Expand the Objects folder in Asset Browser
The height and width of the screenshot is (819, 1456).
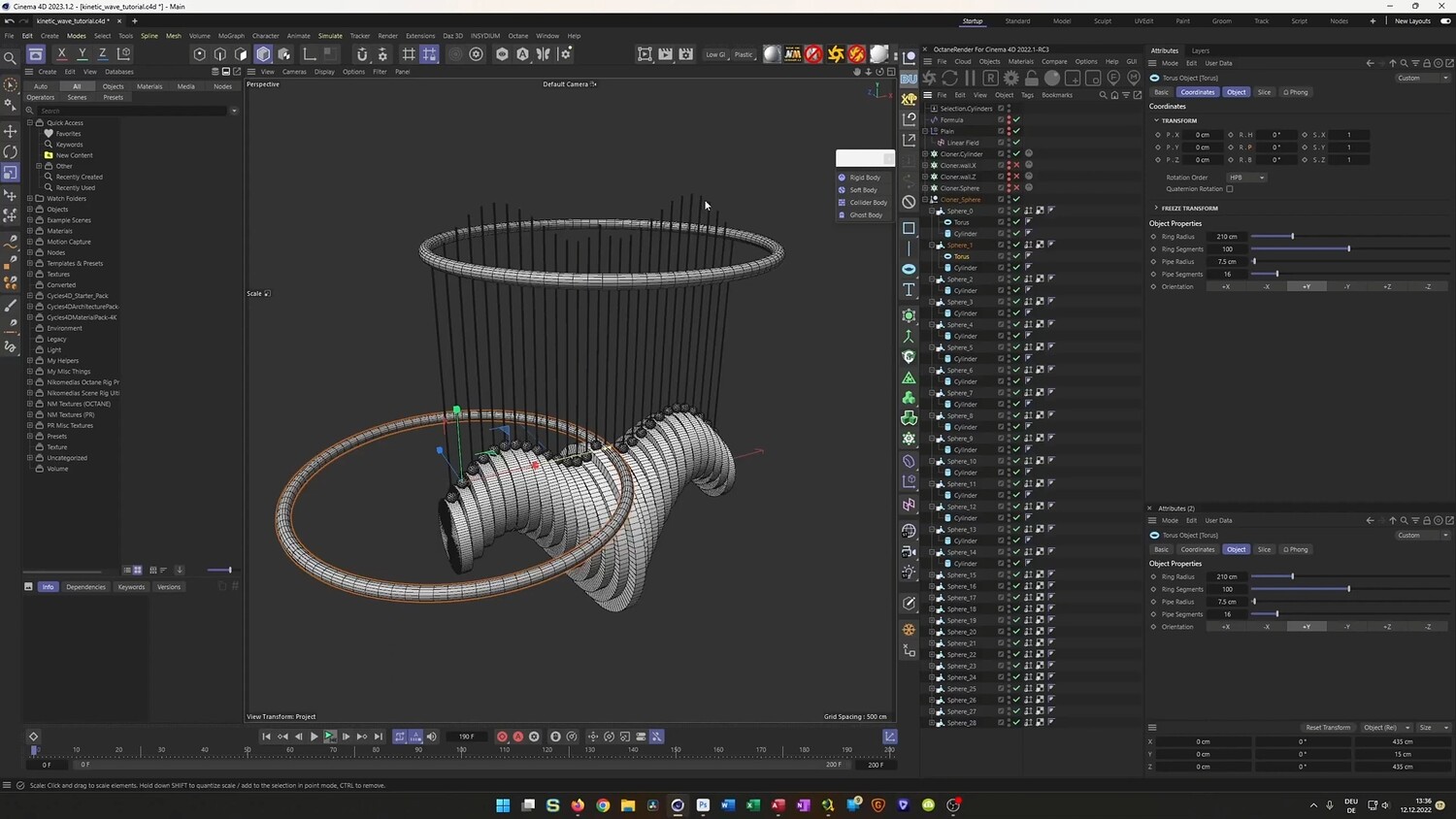[30, 210]
